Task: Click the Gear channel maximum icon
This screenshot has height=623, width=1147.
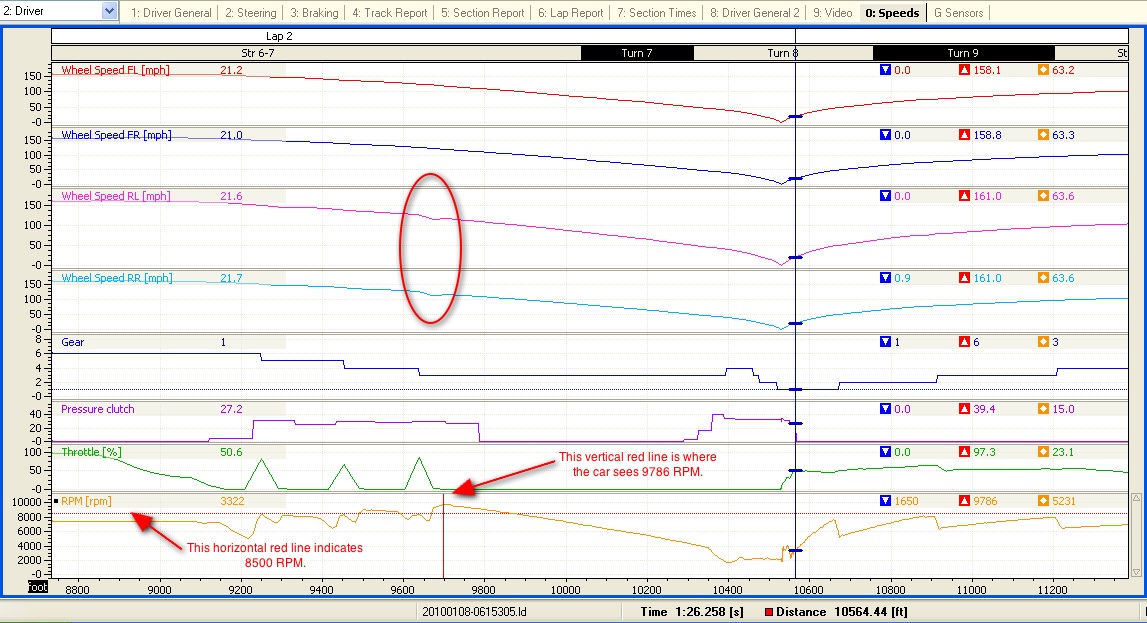Action: point(964,342)
